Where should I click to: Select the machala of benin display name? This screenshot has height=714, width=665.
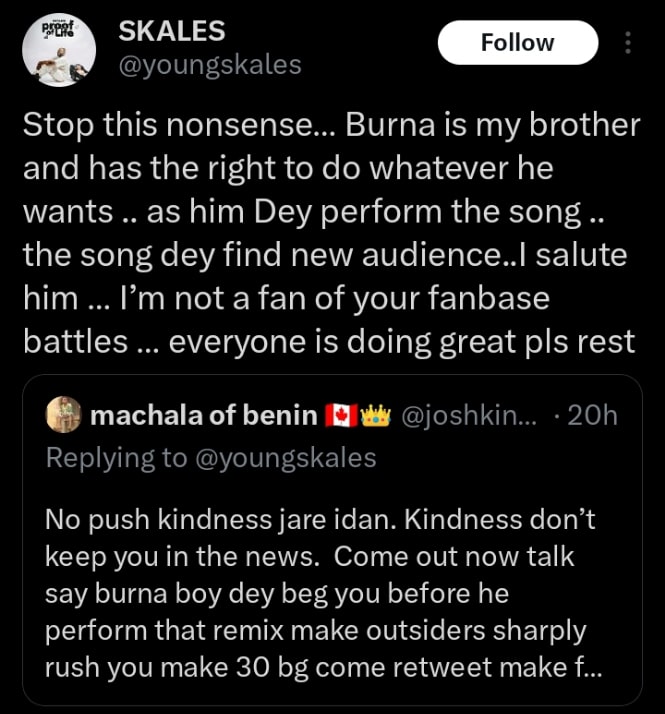tap(204, 415)
